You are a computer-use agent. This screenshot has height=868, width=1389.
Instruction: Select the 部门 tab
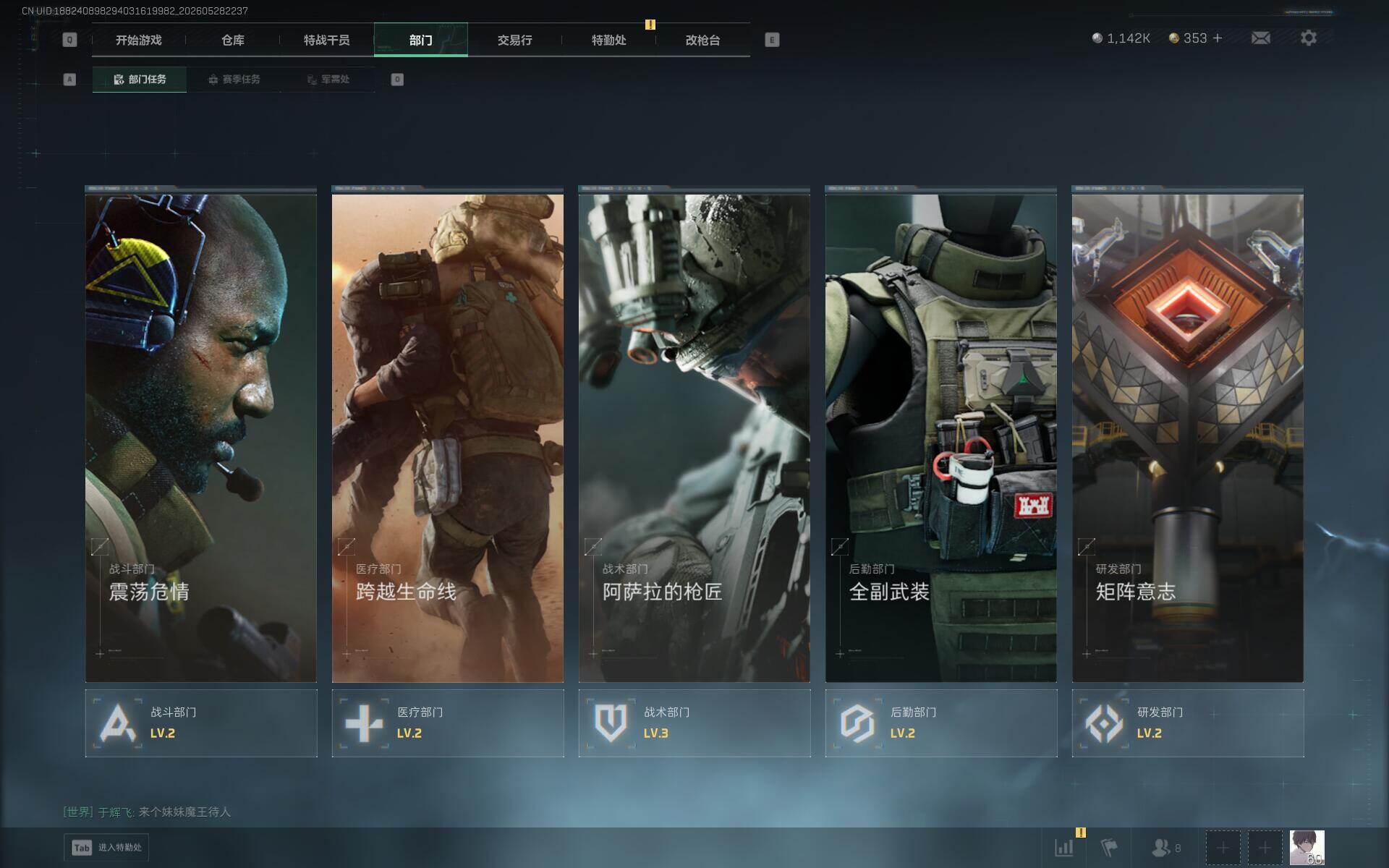420,40
